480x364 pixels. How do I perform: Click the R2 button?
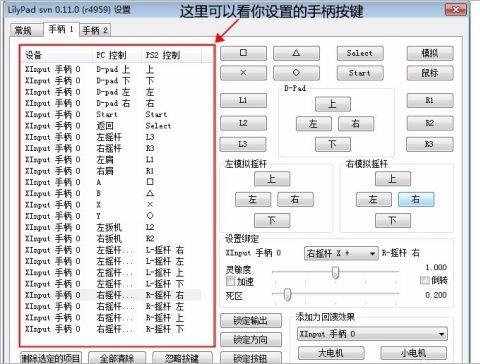(x=430, y=123)
